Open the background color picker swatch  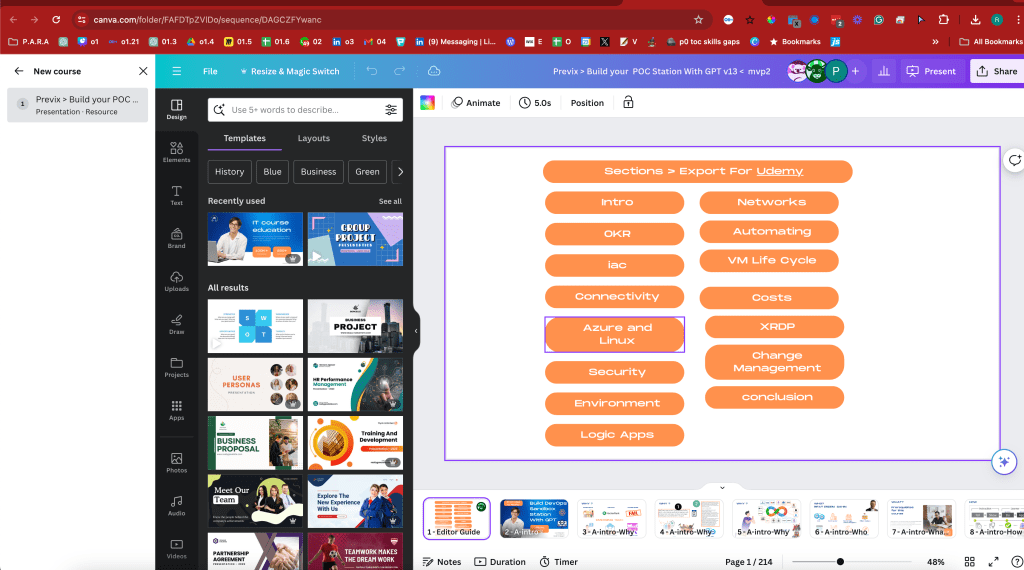[x=428, y=103]
